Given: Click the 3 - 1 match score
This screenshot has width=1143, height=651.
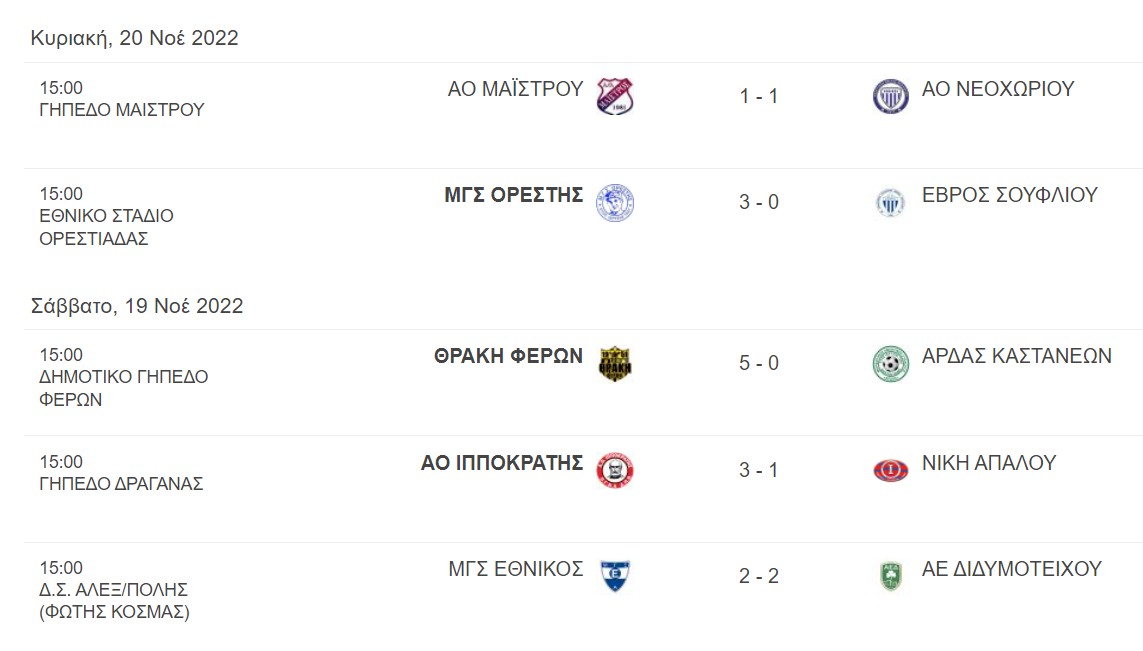Looking at the screenshot, I should [759, 470].
